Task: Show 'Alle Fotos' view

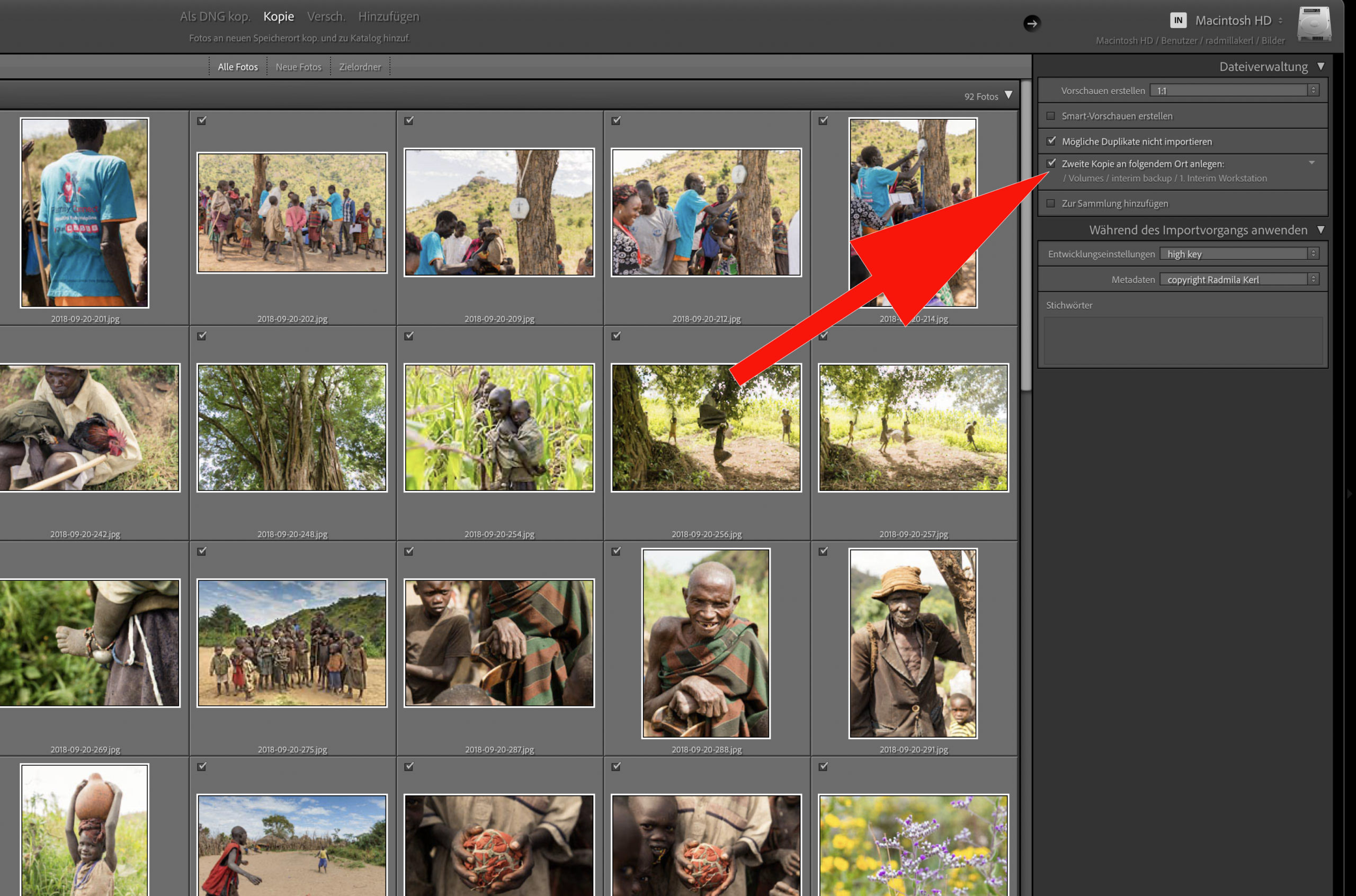Action: (x=238, y=67)
